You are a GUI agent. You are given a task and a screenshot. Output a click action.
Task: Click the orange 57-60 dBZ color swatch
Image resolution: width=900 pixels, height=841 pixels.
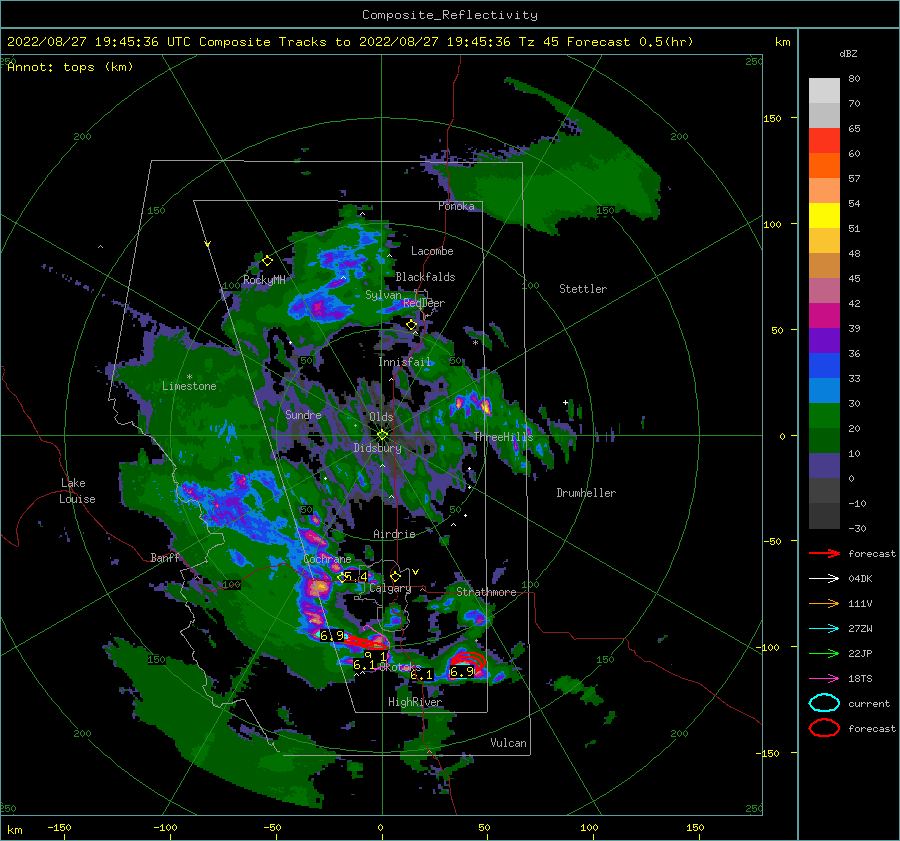tap(824, 166)
